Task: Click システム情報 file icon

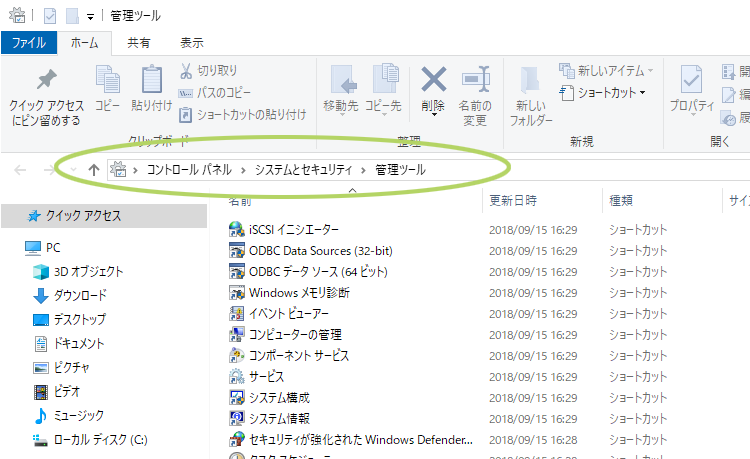Action: [x=237, y=419]
